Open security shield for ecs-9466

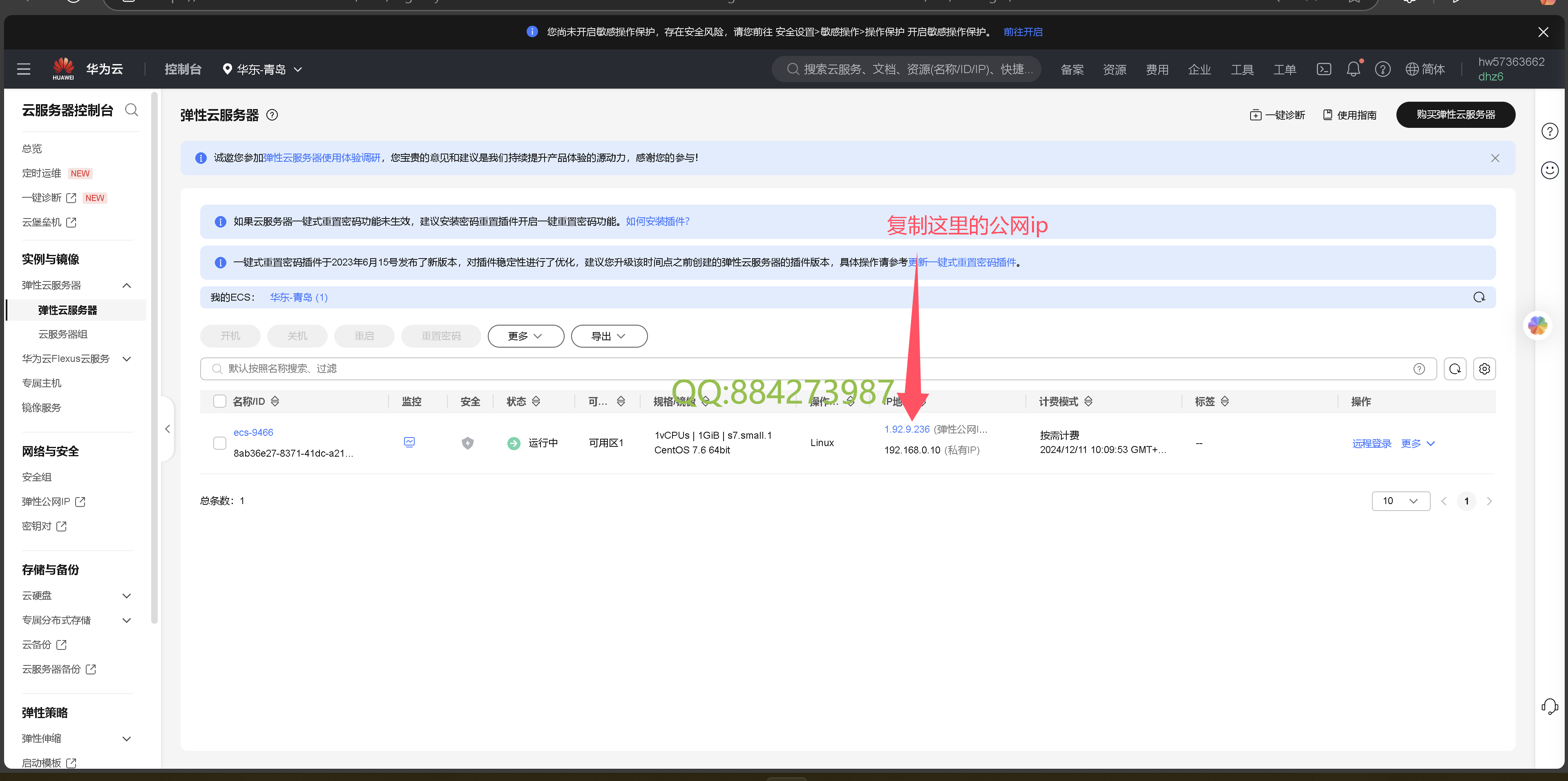coord(467,443)
